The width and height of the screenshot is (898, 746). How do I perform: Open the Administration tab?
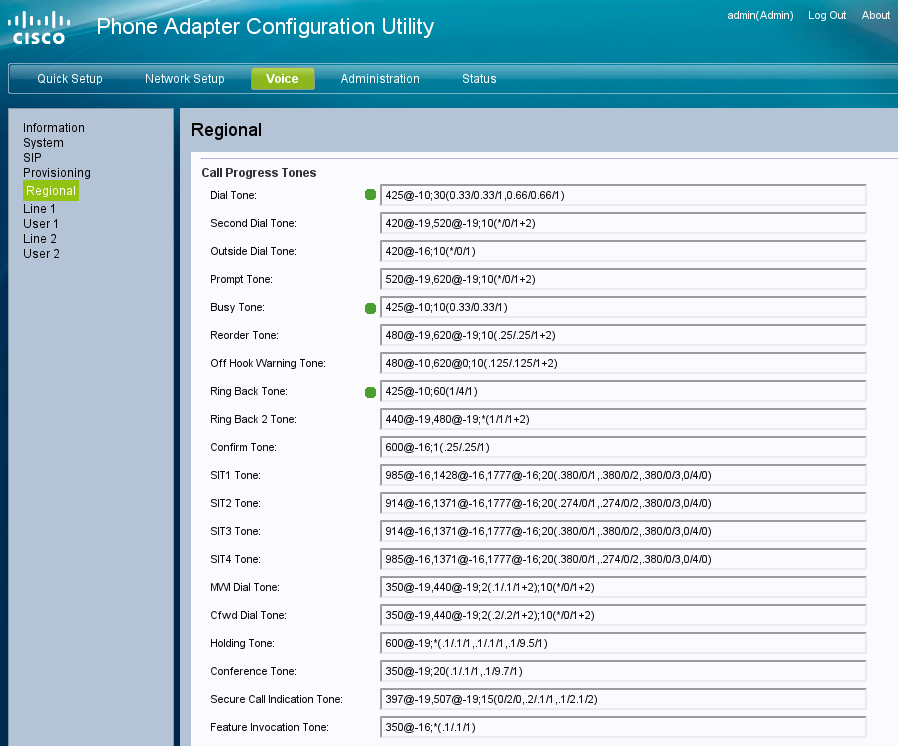pos(380,79)
